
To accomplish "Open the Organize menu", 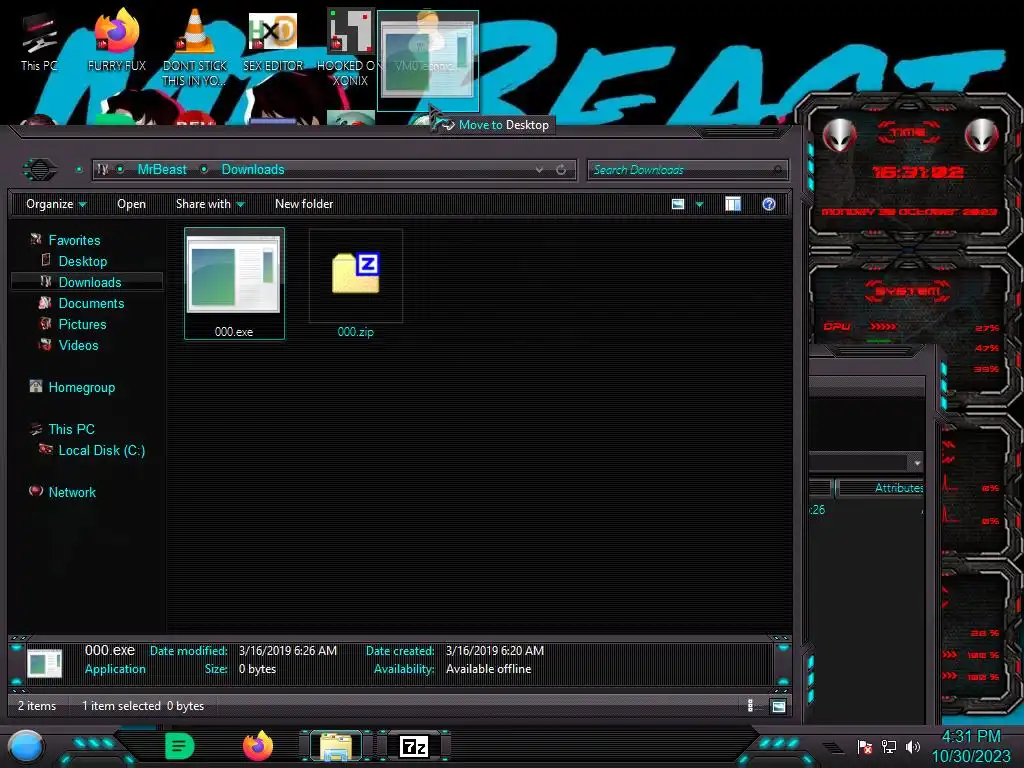I will coord(56,204).
